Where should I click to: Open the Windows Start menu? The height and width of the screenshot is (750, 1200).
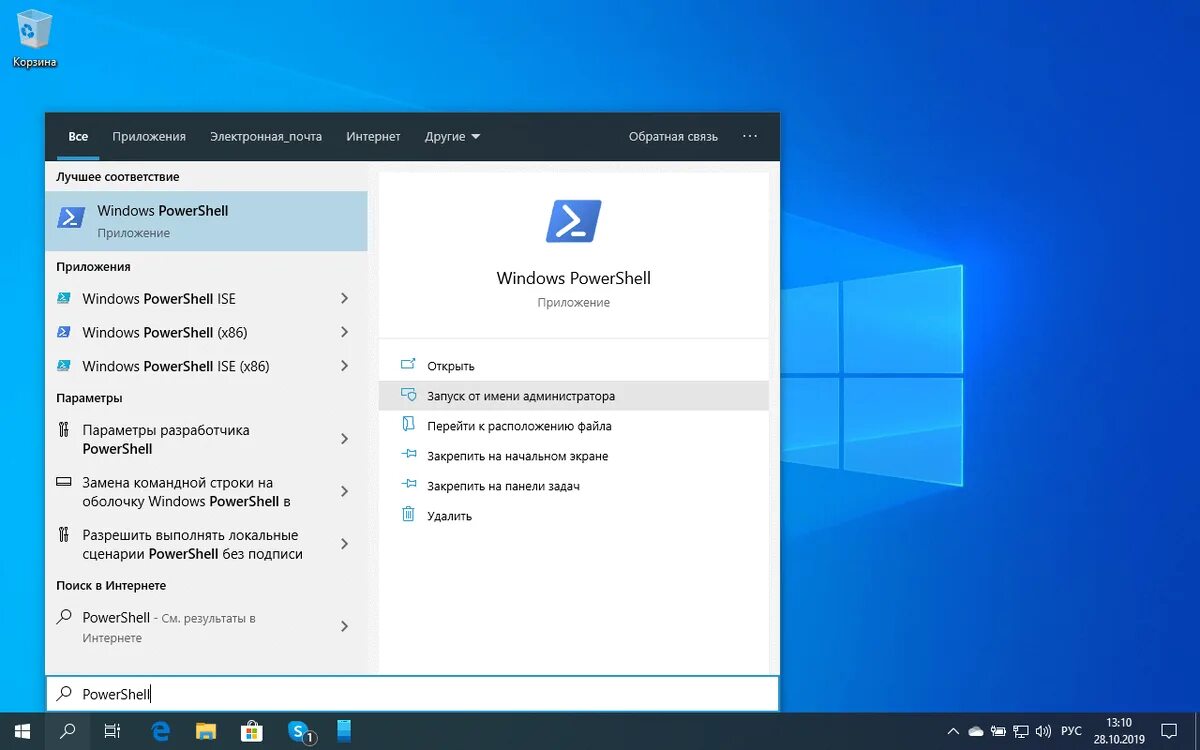click(x=22, y=732)
